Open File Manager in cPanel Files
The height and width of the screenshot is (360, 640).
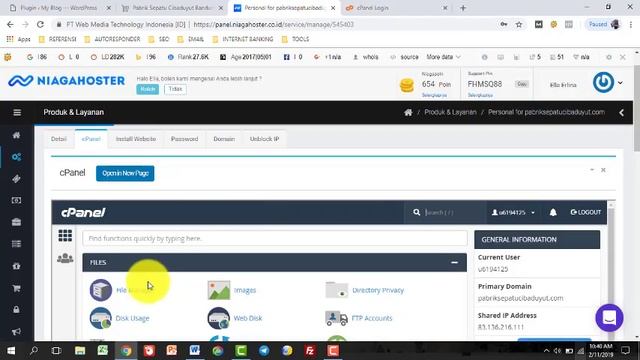pyautogui.click(x=100, y=290)
